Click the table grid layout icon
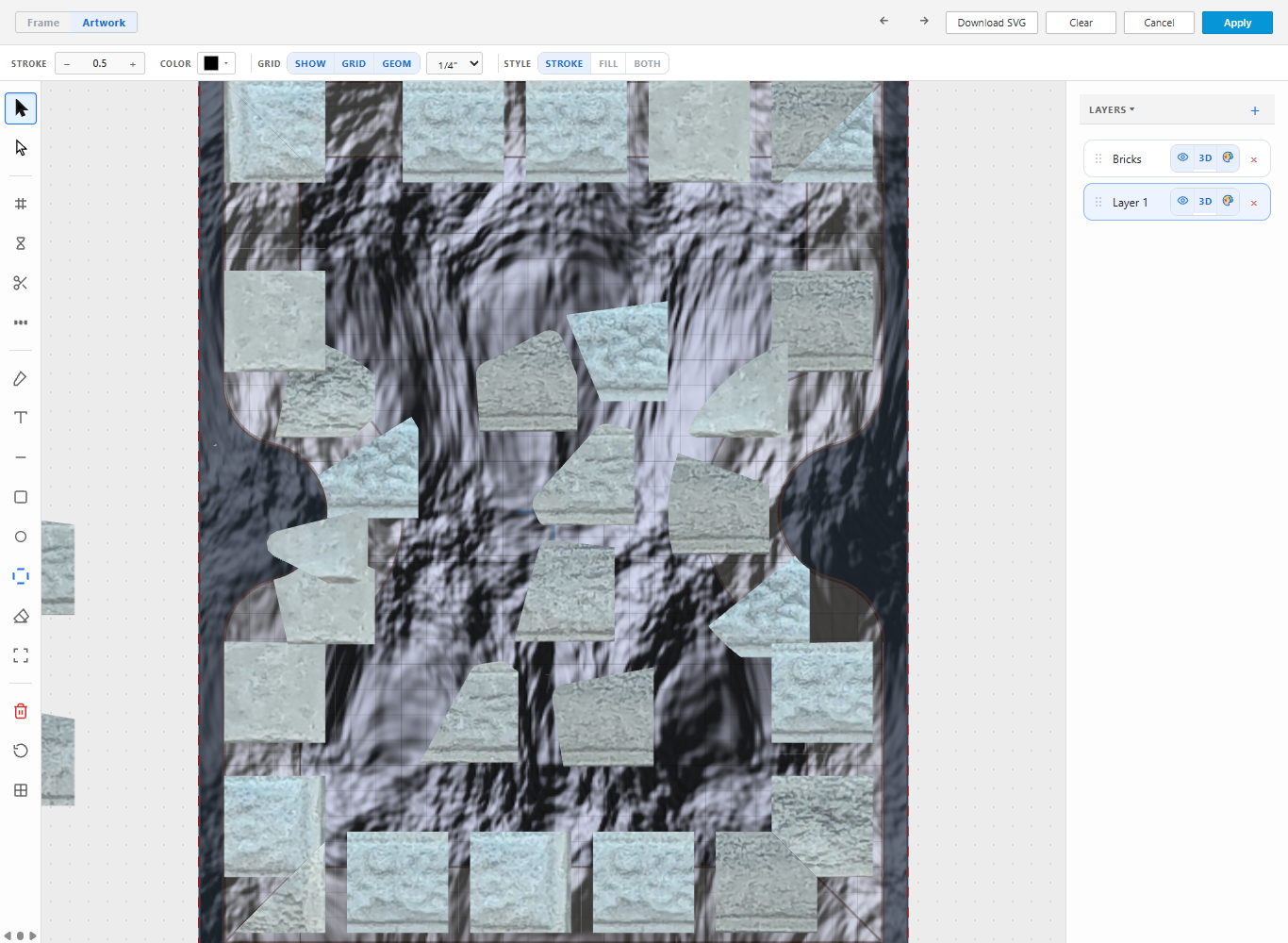The width and height of the screenshot is (1288, 943). (x=21, y=790)
